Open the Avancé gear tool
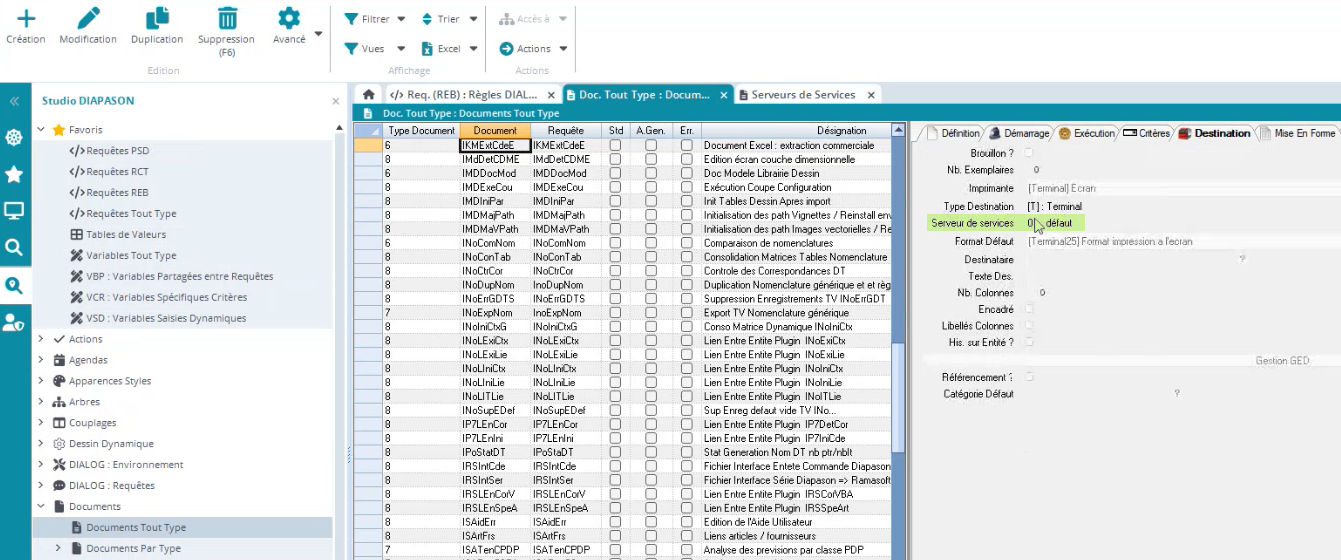This screenshot has width=1341, height=560. click(x=289, y=19)
